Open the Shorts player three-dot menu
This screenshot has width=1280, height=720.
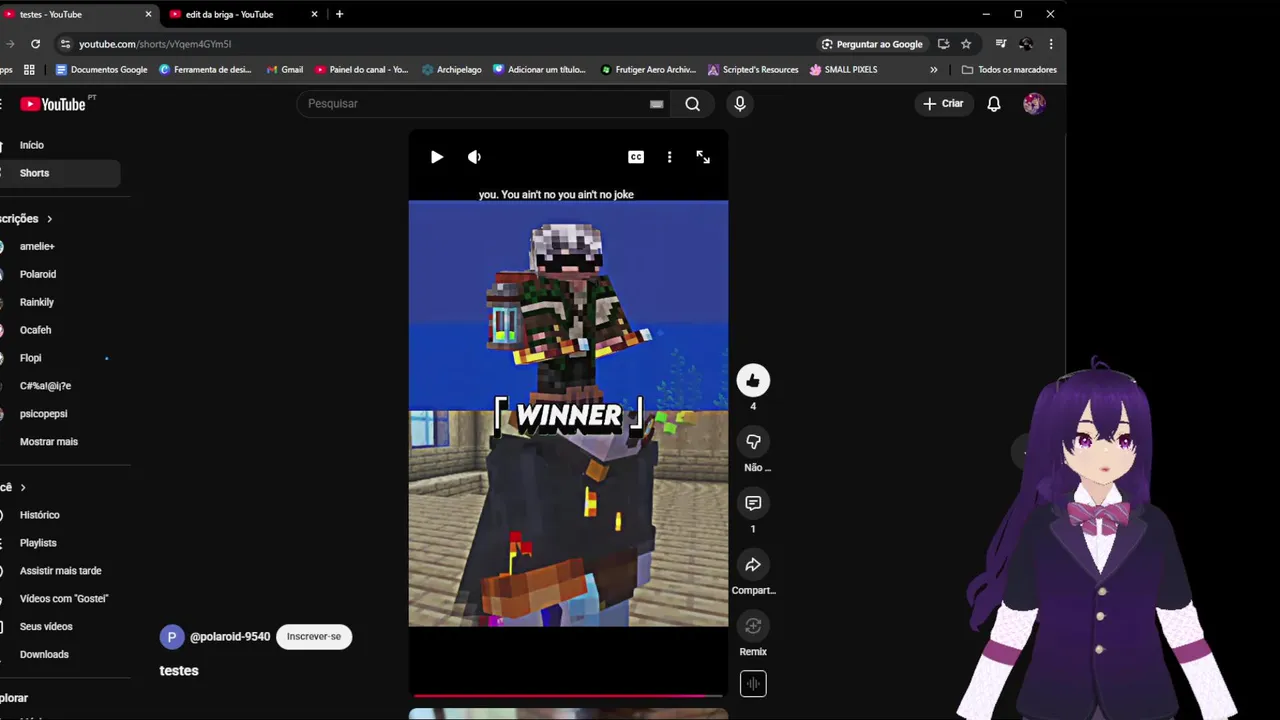pos(670,157)
